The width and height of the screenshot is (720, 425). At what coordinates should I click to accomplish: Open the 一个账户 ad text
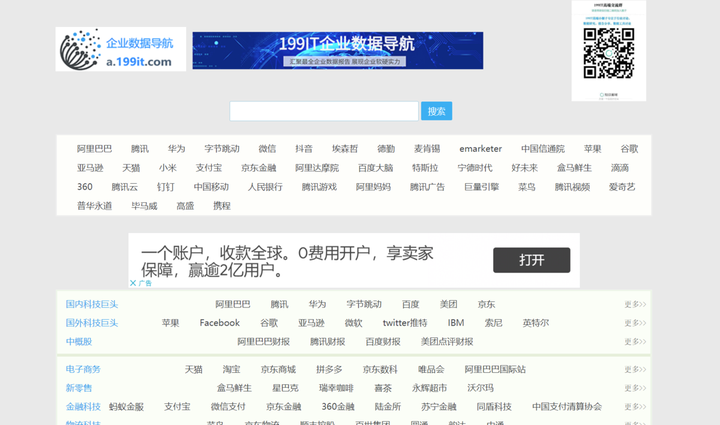point(287,262)
